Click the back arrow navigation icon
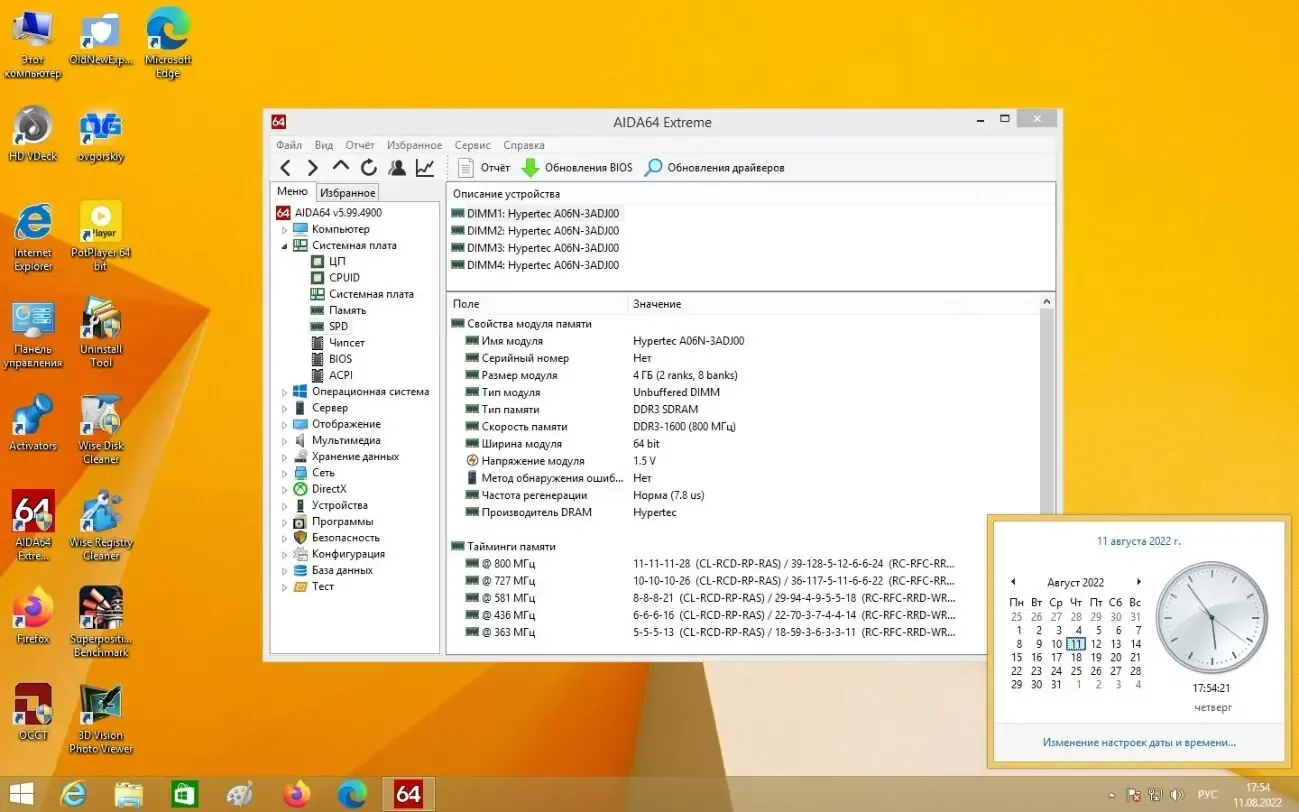Screen dimensions: 1299x812 click(285, 167)
